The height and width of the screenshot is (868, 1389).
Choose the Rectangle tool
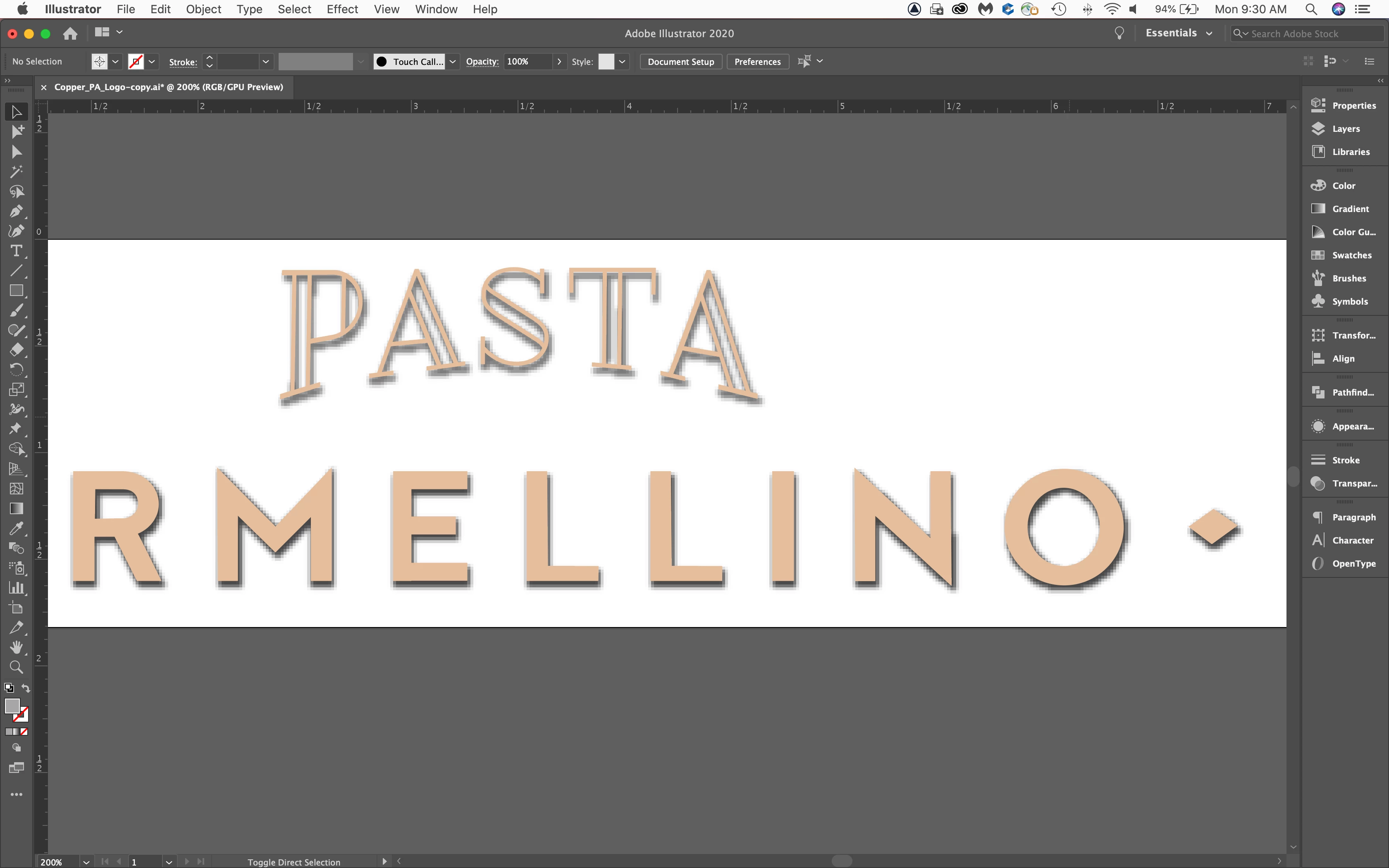pos(16,291)
